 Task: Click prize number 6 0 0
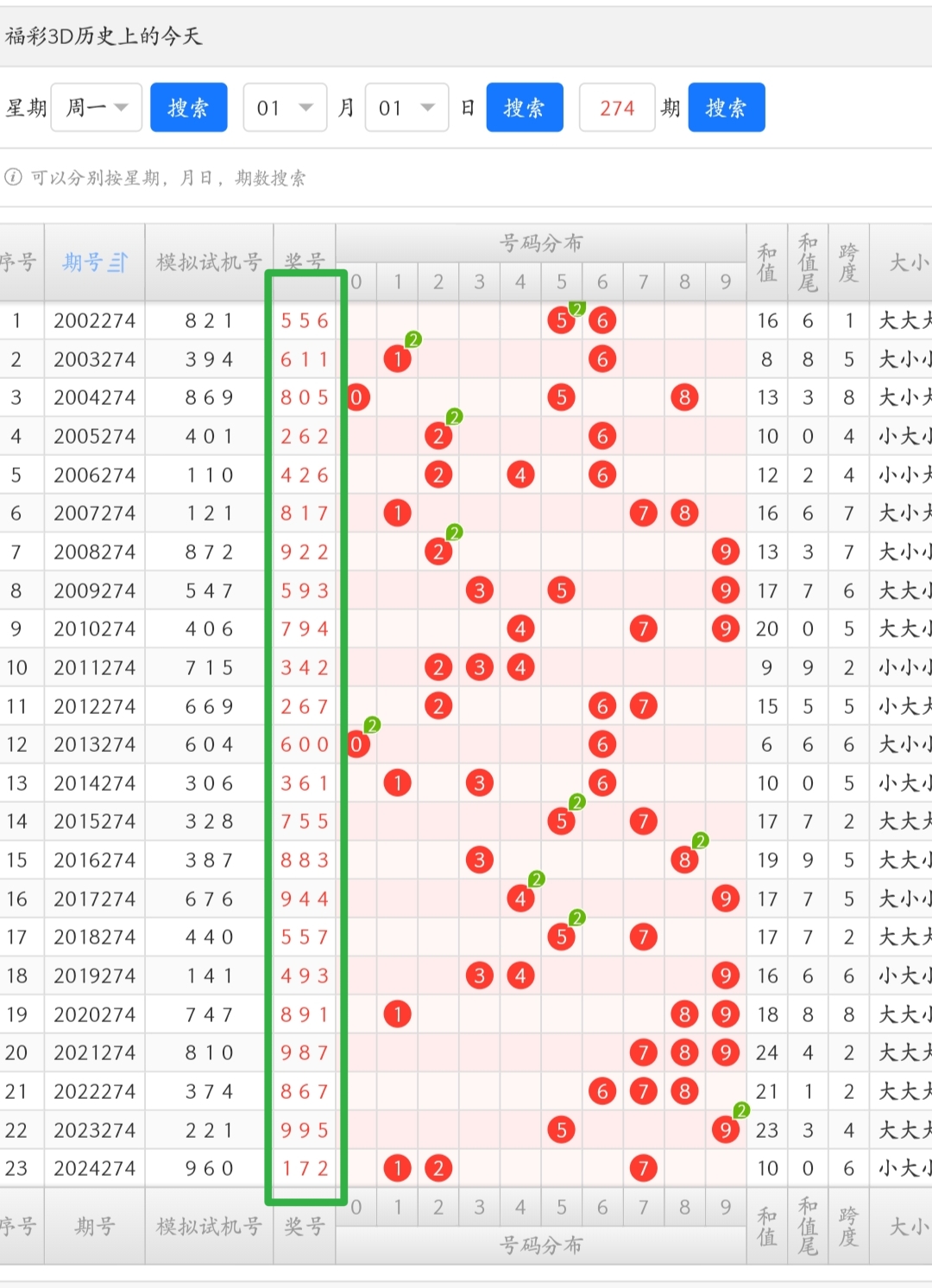[305, 744]
